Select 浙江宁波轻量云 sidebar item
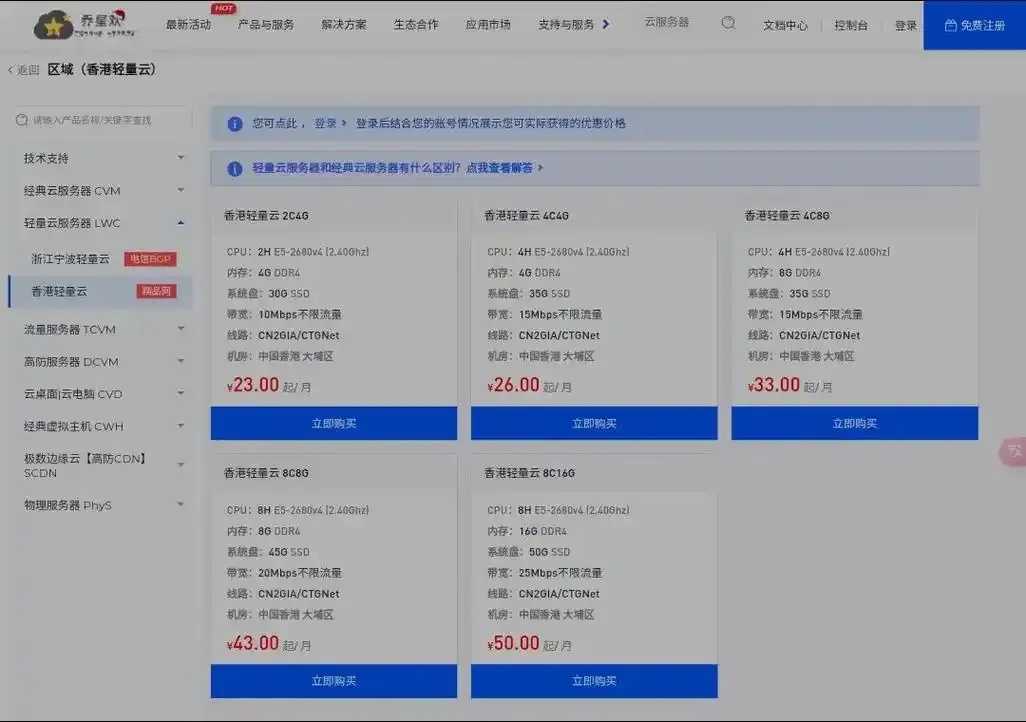Image resolution: width=1026 pixels, height=722 pixels. [71, 259]
